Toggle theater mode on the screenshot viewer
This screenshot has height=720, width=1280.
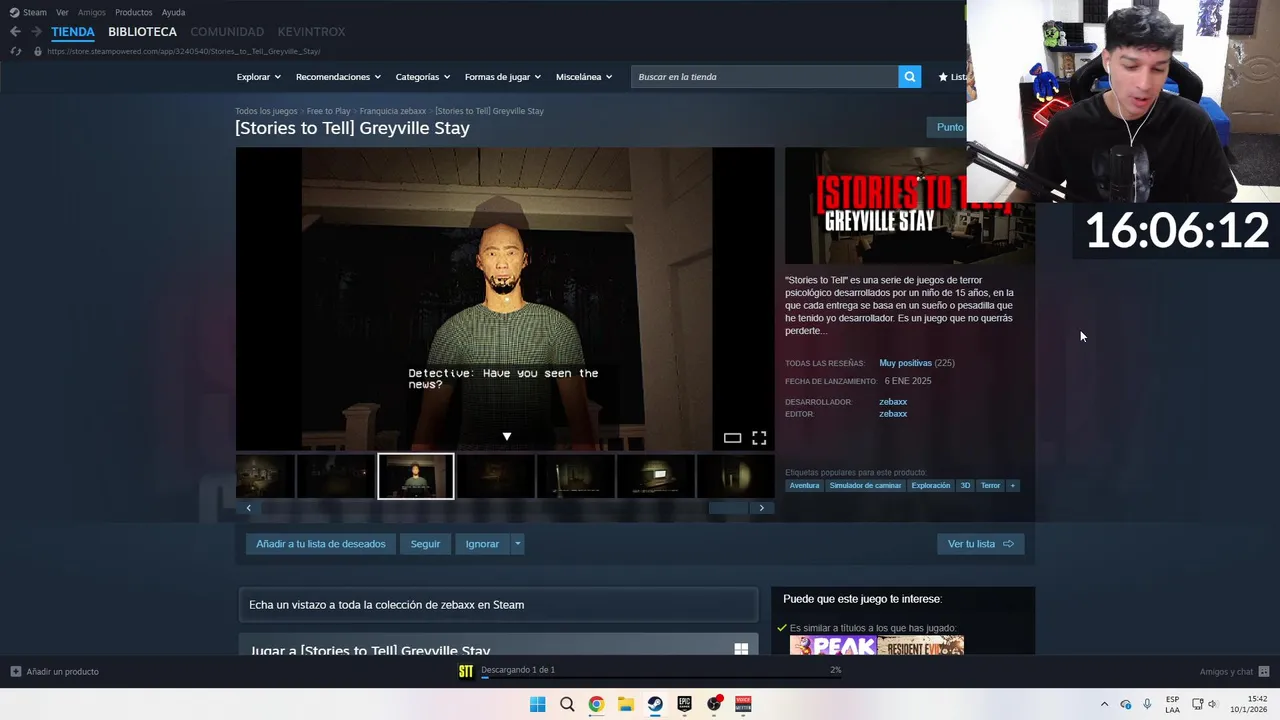tap(732, 438)
